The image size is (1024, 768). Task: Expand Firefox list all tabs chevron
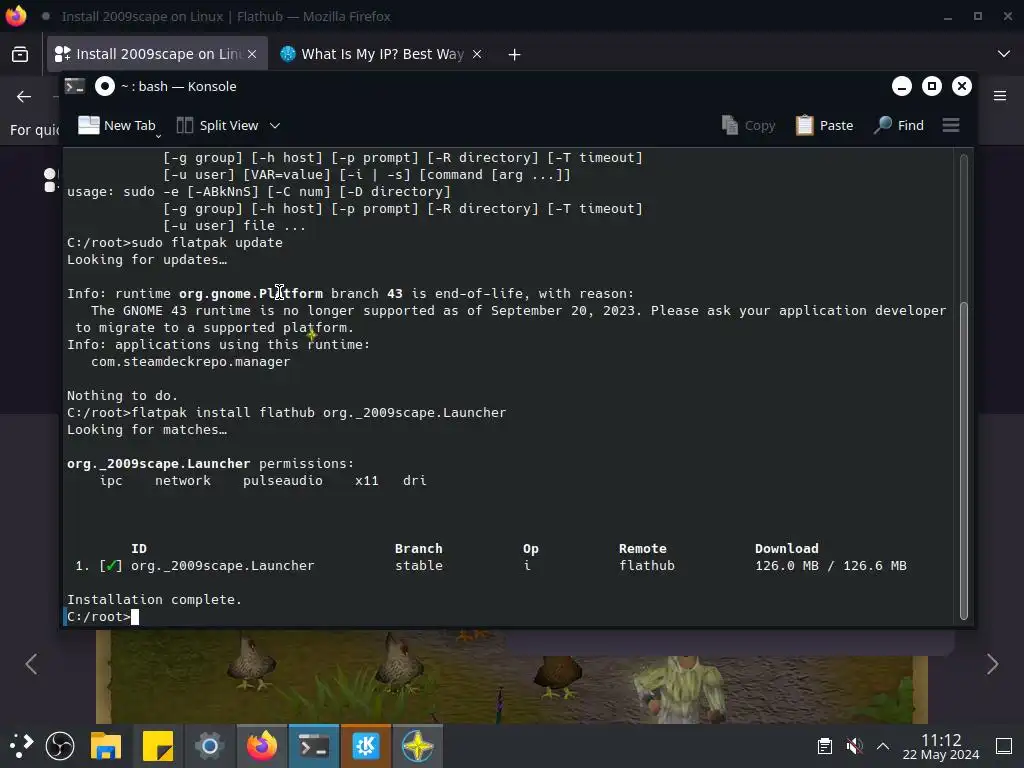[x=1004, y=54]
